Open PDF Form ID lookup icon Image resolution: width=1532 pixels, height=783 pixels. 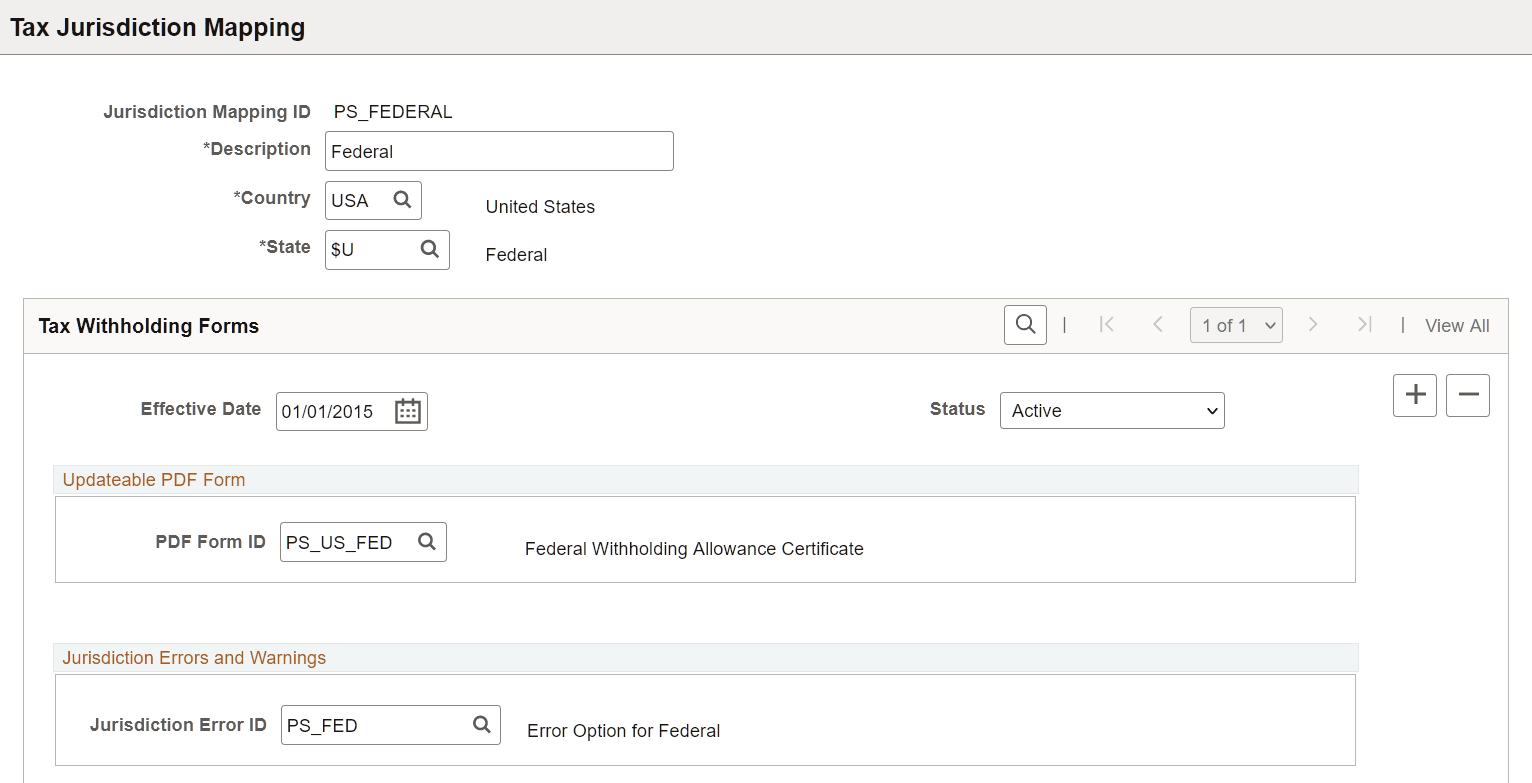pos(427,542)
